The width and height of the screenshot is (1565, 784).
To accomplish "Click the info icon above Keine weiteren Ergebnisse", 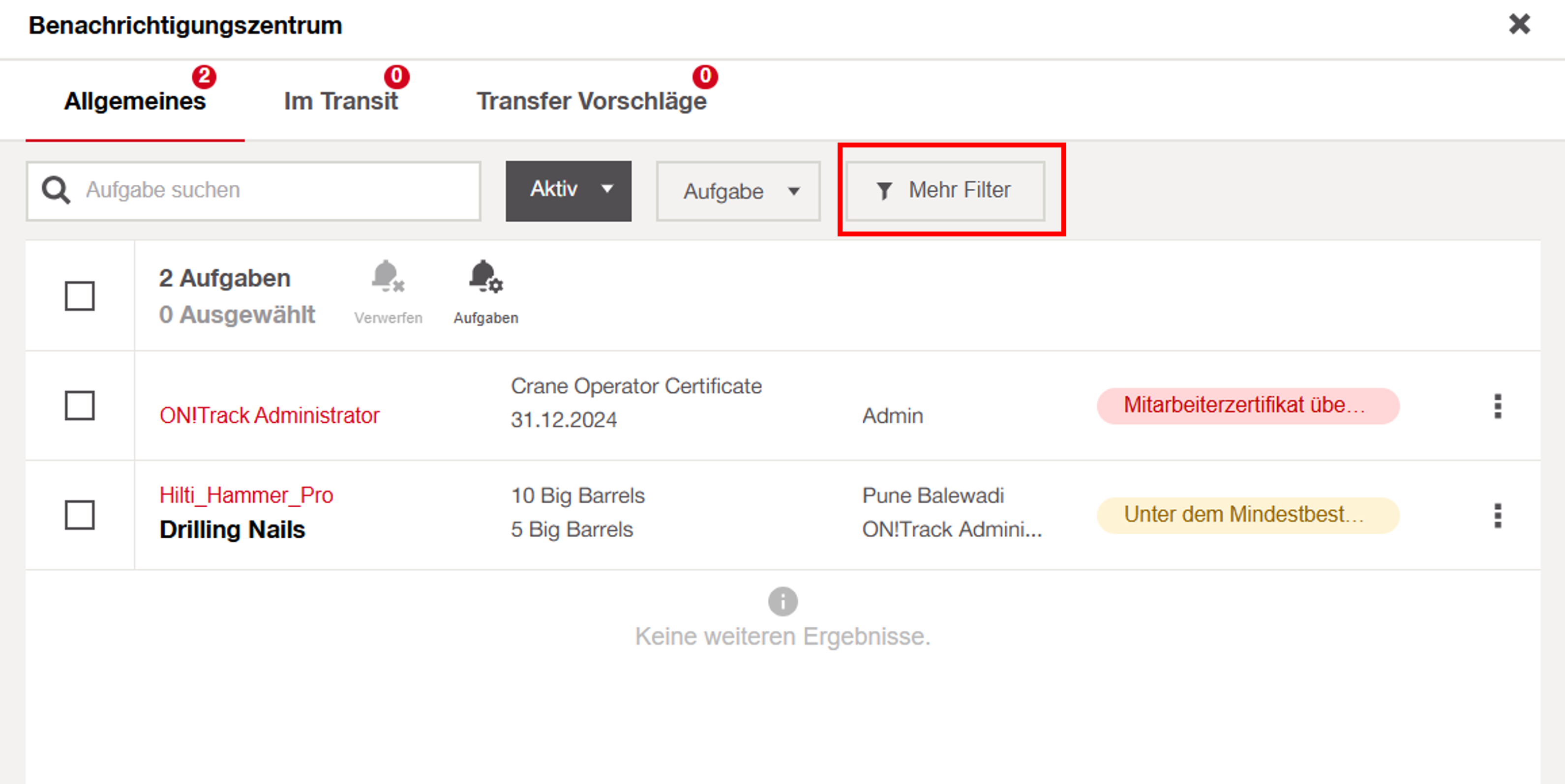I will [782, 601].
